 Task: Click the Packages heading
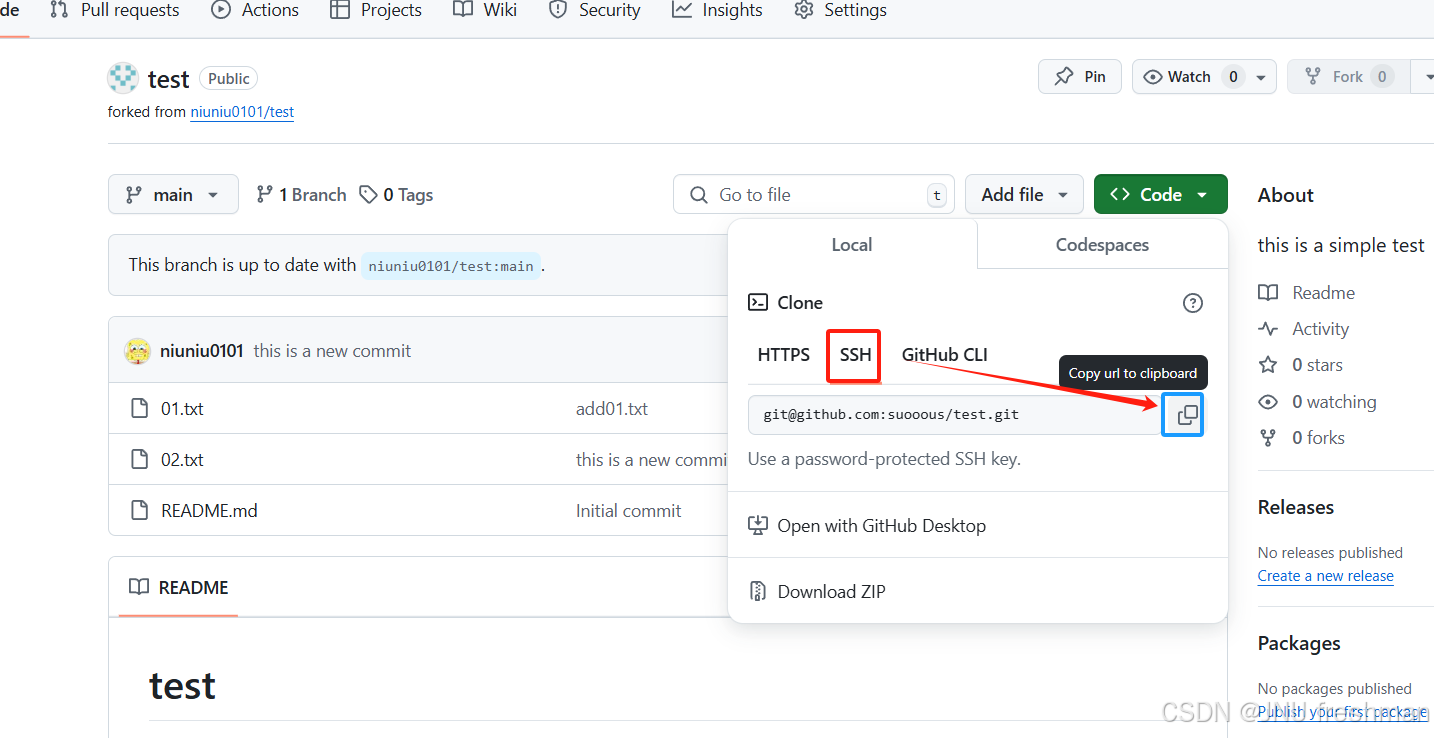(x=1299, y=643)
